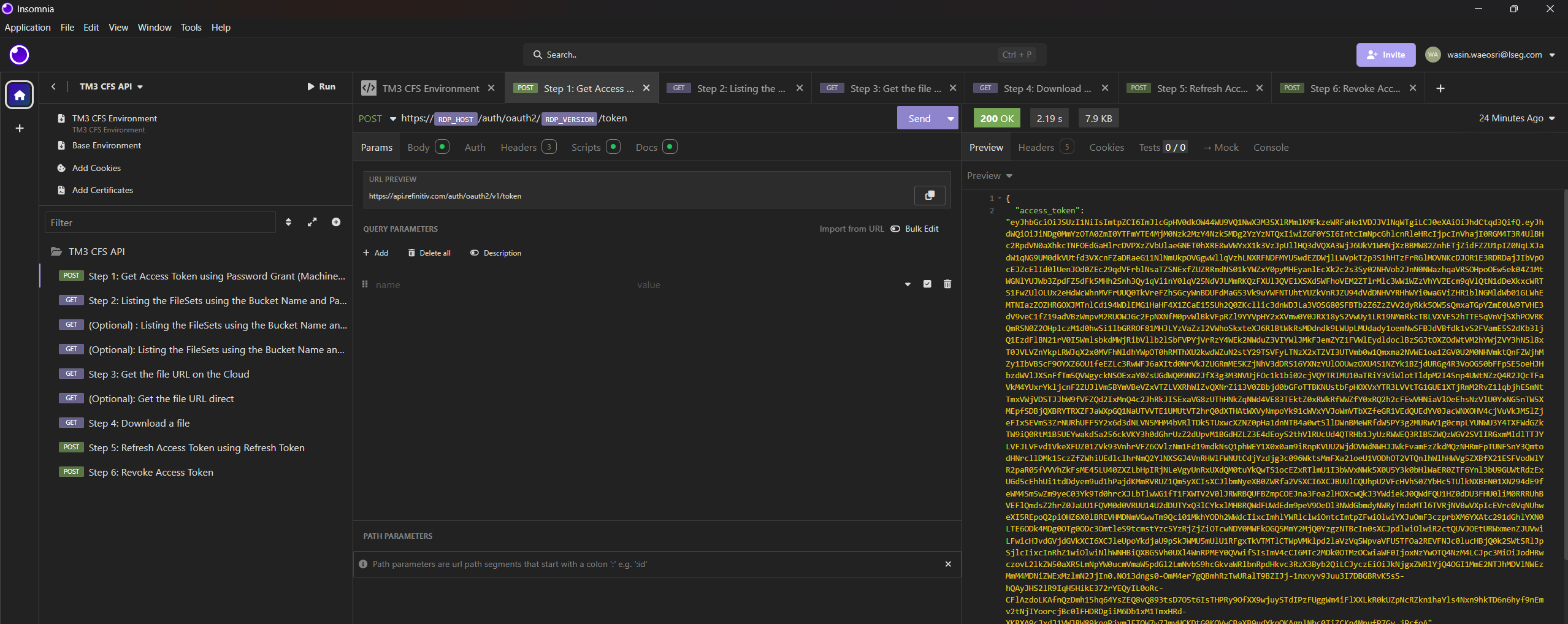Add a new request tab with plus
The height and width of the screenshot is (624, 1568).
click(1440, 88)
